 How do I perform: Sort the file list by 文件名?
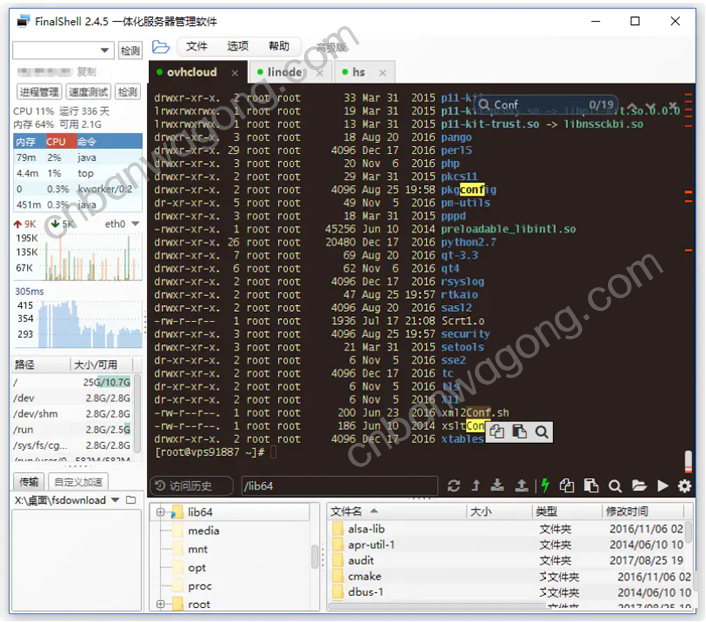click(397, 511)
